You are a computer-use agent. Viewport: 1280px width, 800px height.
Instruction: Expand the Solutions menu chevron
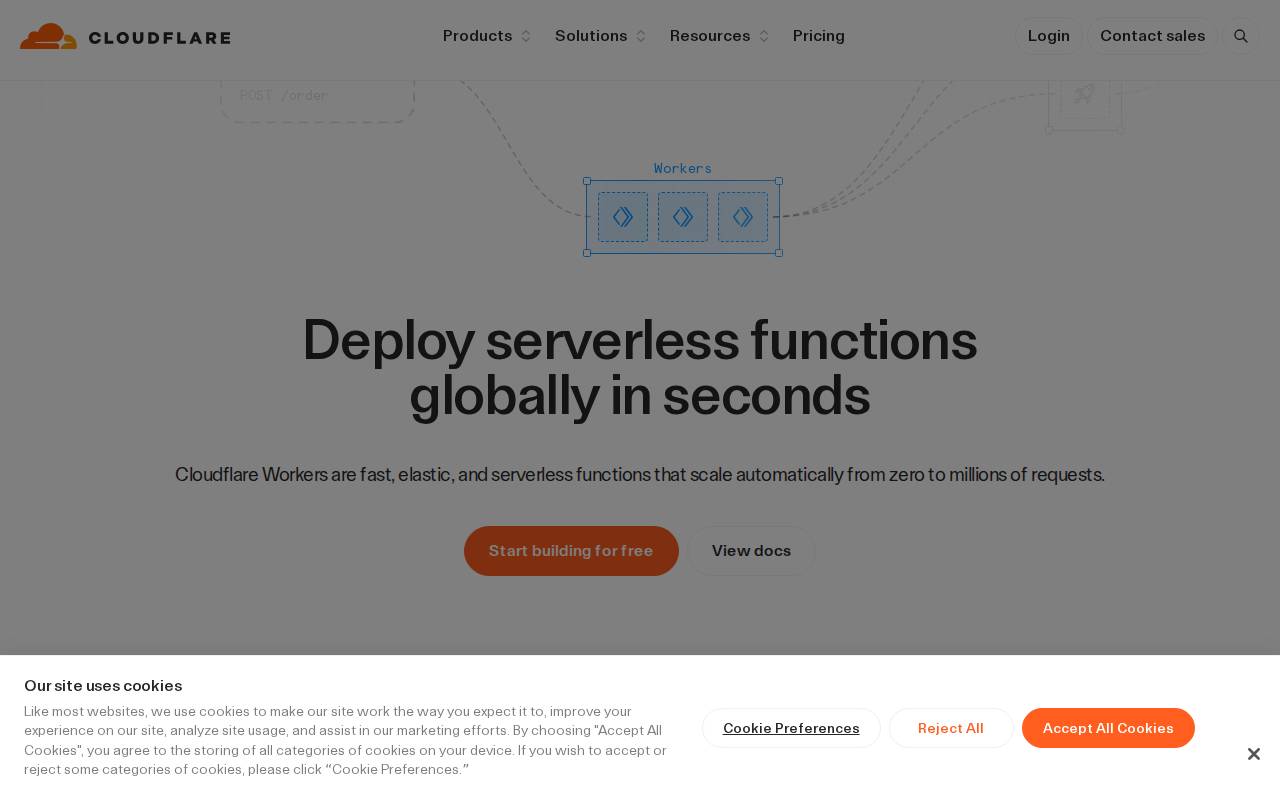[641, 36]
